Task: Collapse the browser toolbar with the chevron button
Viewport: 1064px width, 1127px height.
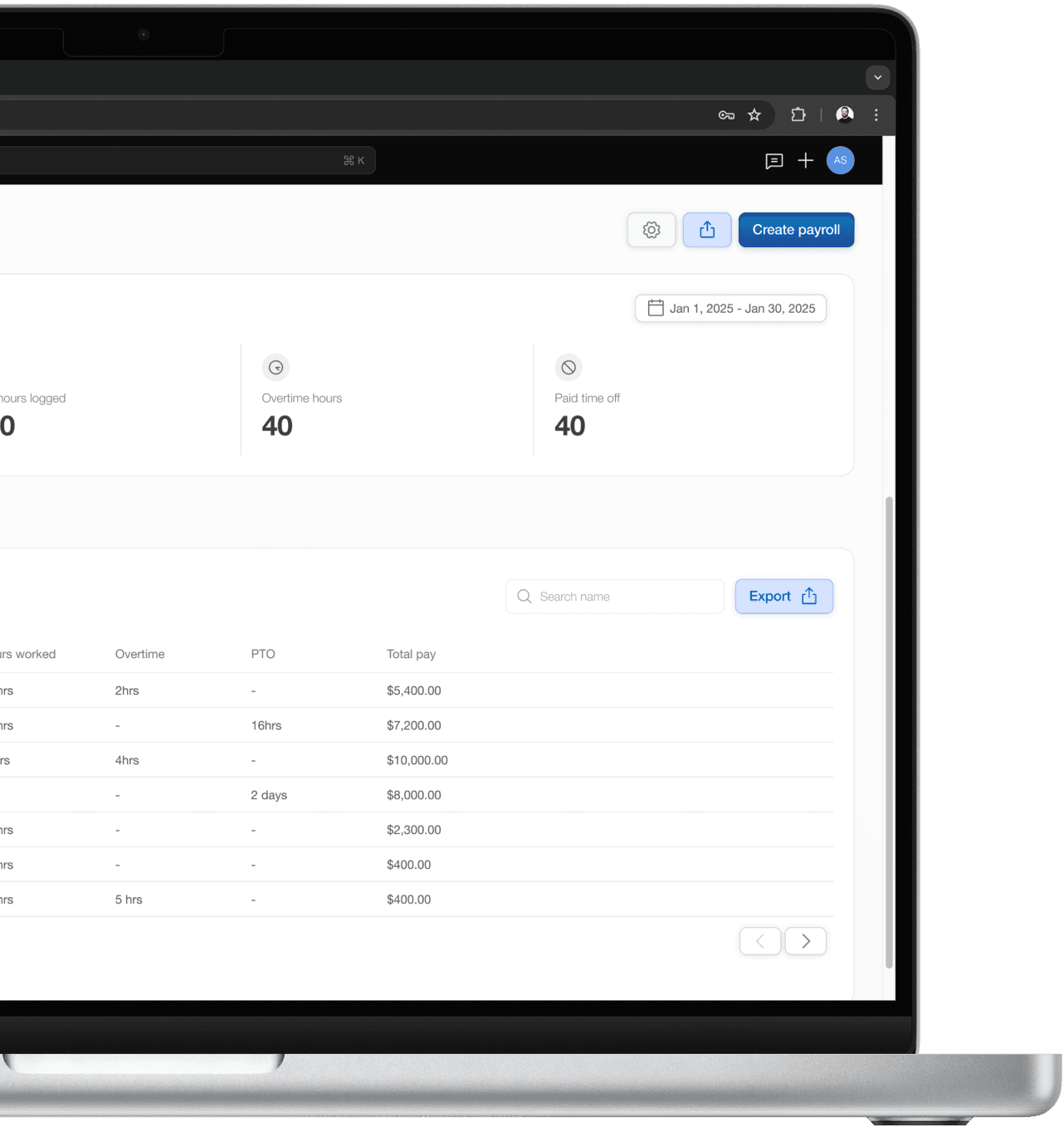Action: pyautogui.click(x=877, y=77)
